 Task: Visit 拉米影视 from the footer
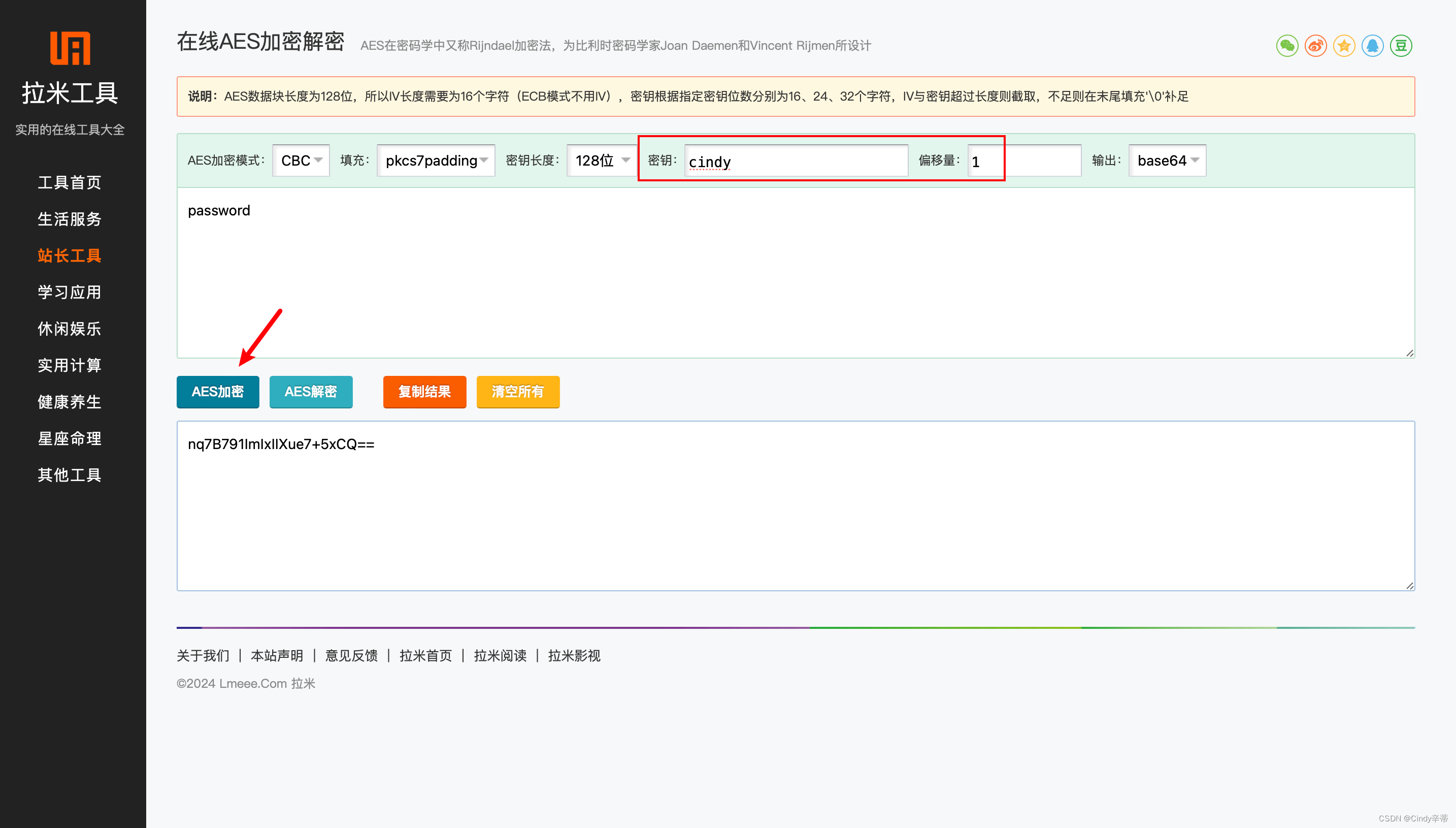(x=574, y=655)
